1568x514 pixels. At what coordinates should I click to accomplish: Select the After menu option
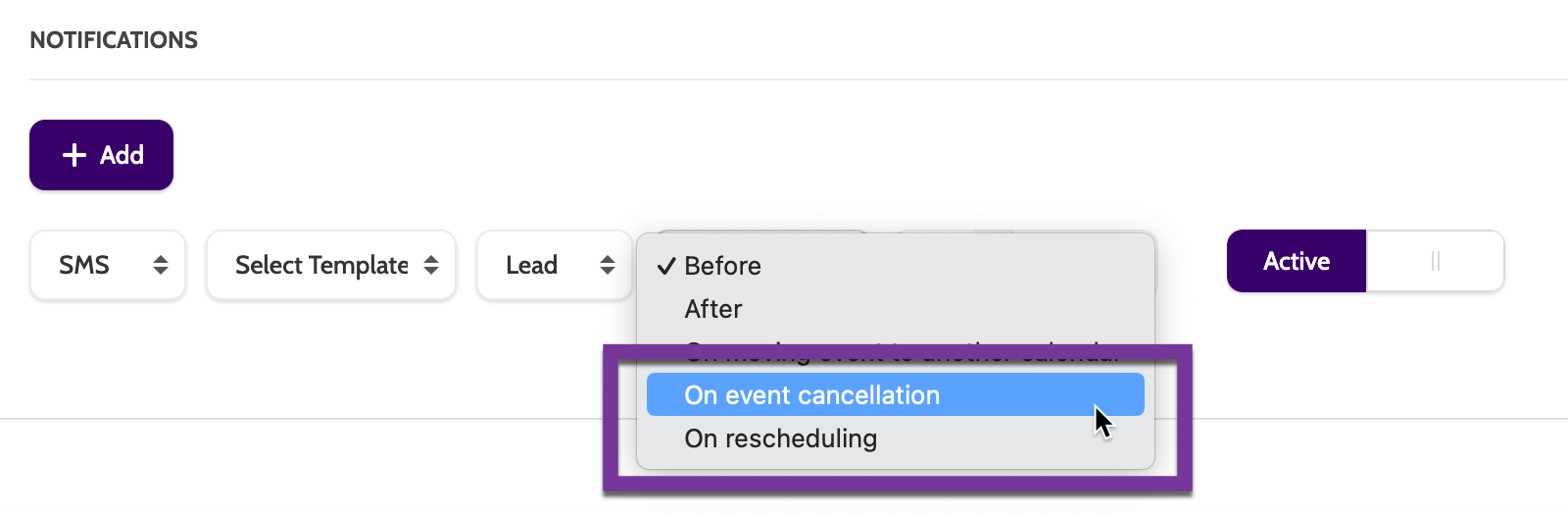coord(713,309)
